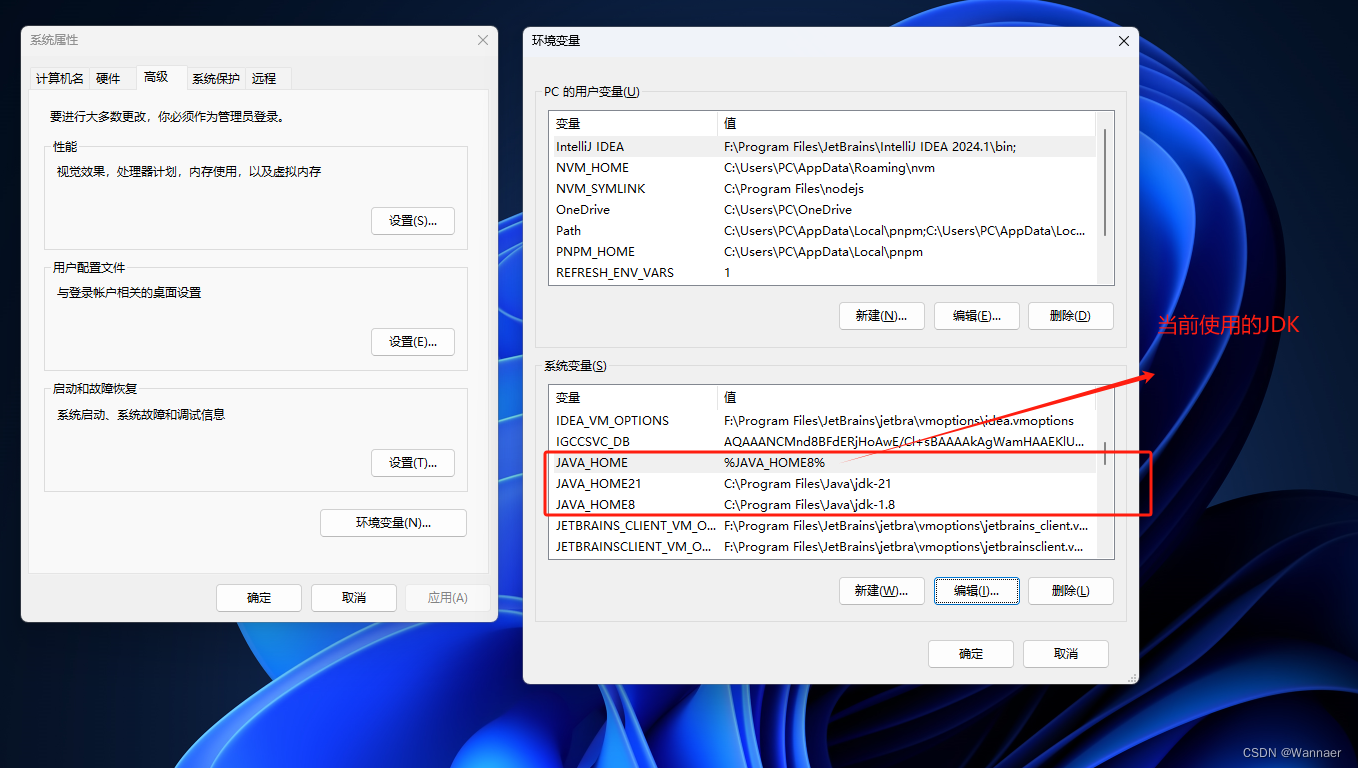Click the C:\Program Files\Java\jdk-21 value

click(807, 484)
